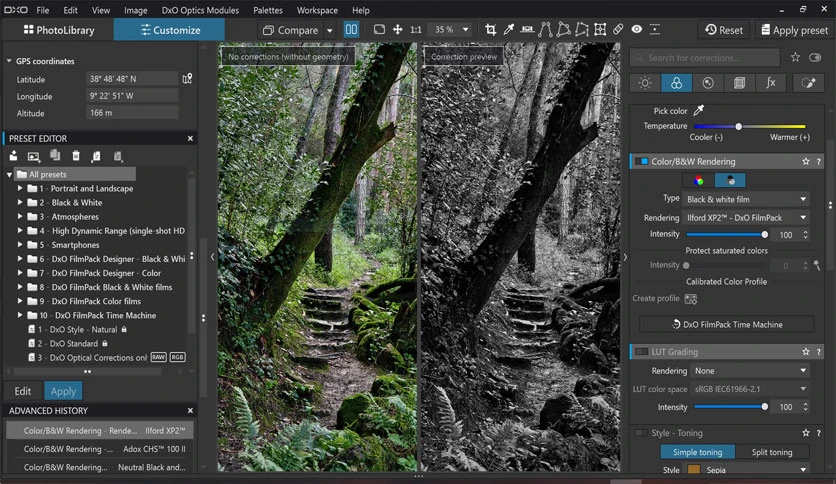This screenshot has width=836, height=484.
Task: Open the DxO Optics Modules menu
Action: [200, 10]
